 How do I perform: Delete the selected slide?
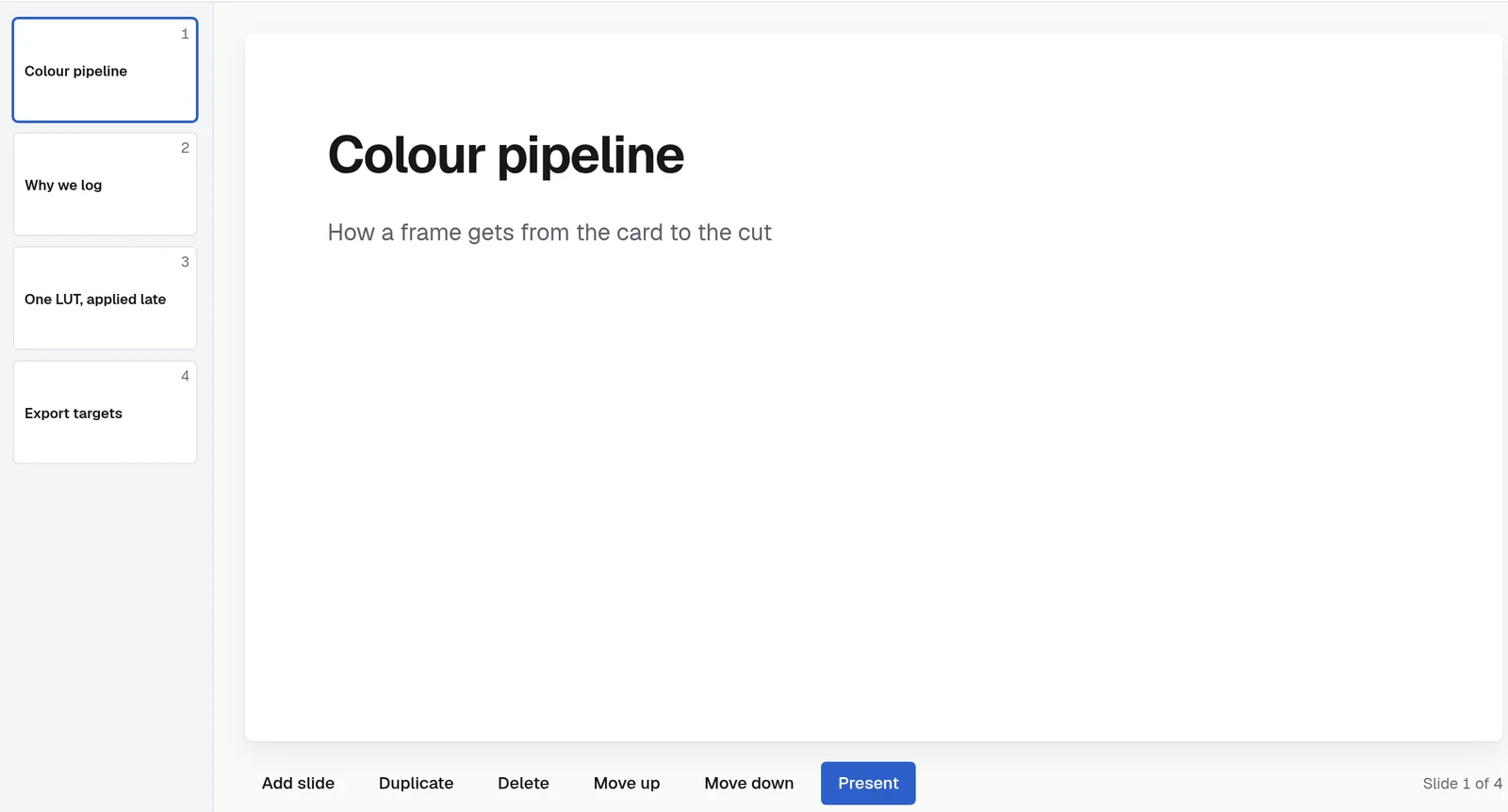click(523, 783)
